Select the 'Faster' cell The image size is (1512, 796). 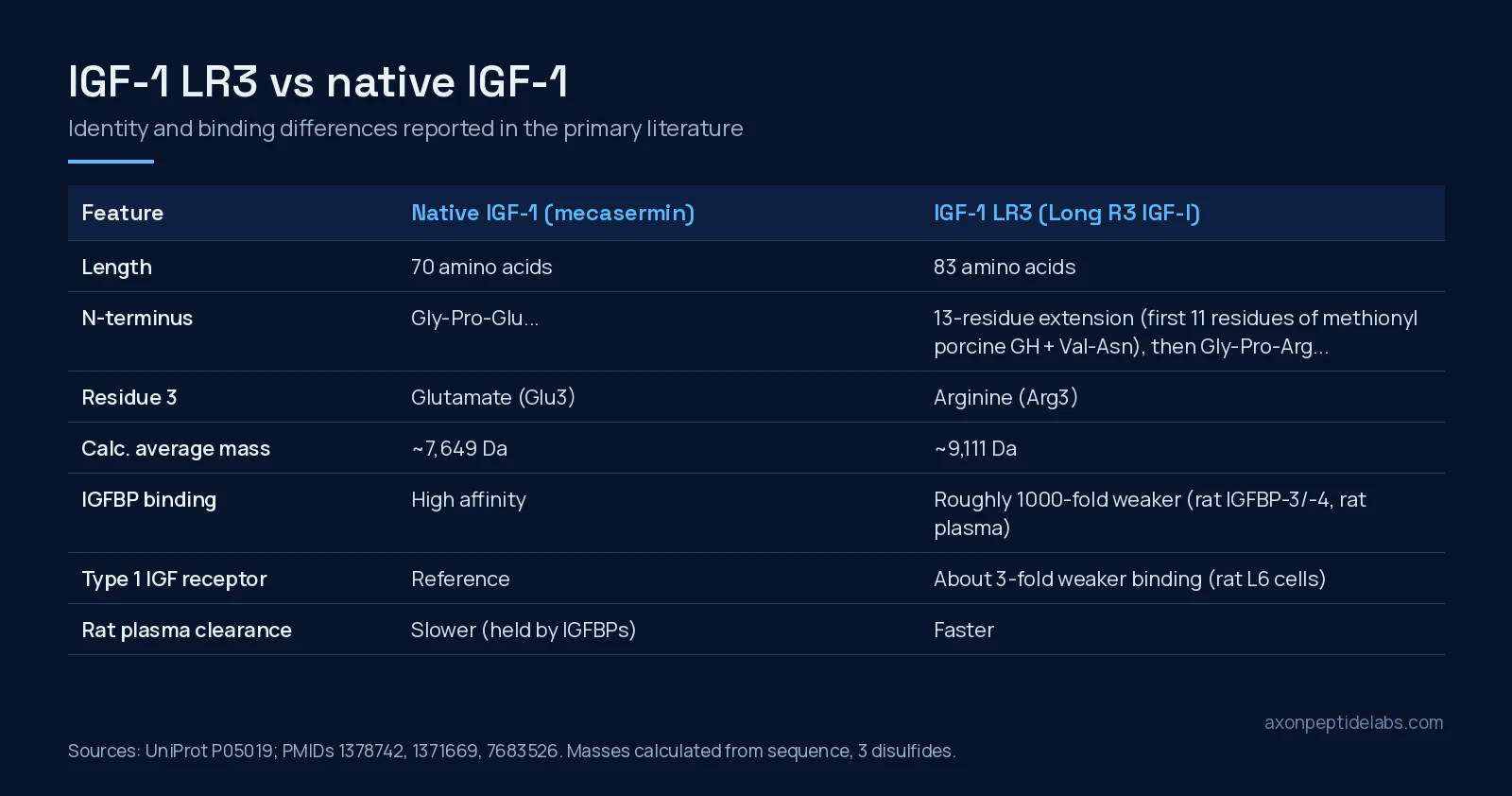[964, 631]
